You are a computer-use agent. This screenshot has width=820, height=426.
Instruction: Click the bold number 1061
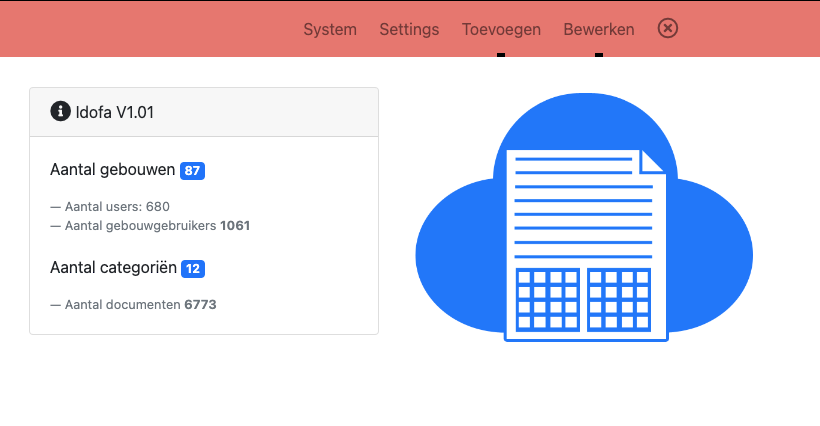click(235, 226)
